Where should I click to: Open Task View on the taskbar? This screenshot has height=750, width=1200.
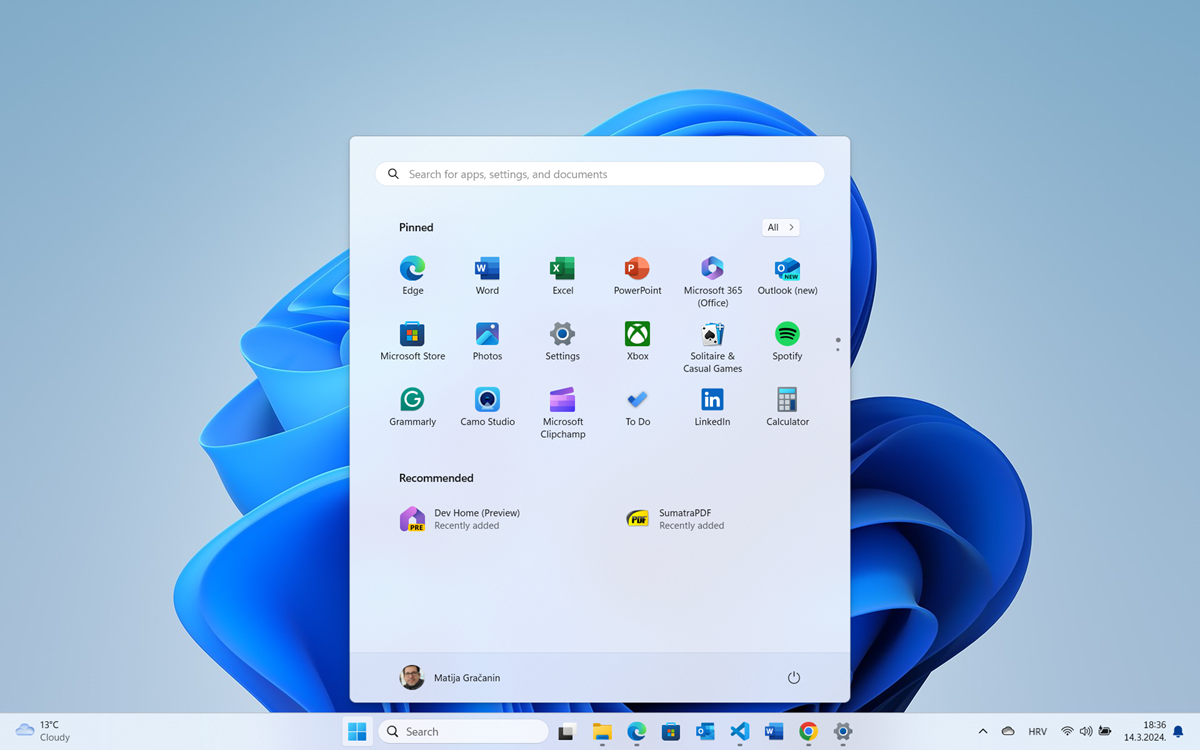(x=567, y=732)
